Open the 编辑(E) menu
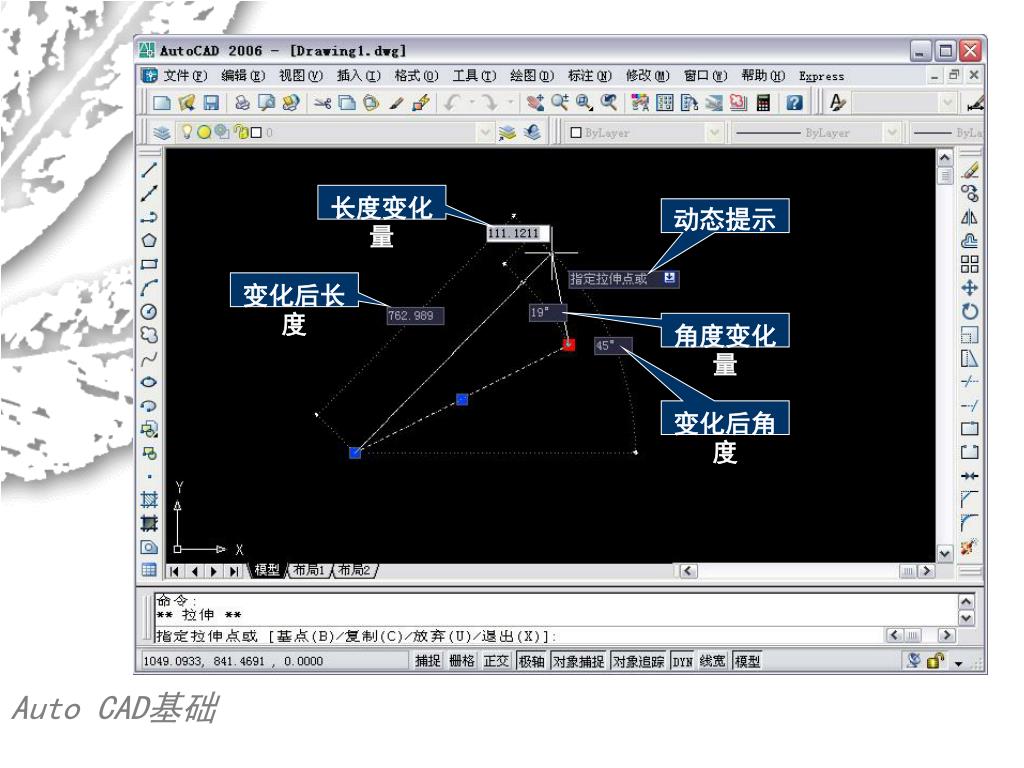This screenshot has height=768, width=1024. click(242, 76)
